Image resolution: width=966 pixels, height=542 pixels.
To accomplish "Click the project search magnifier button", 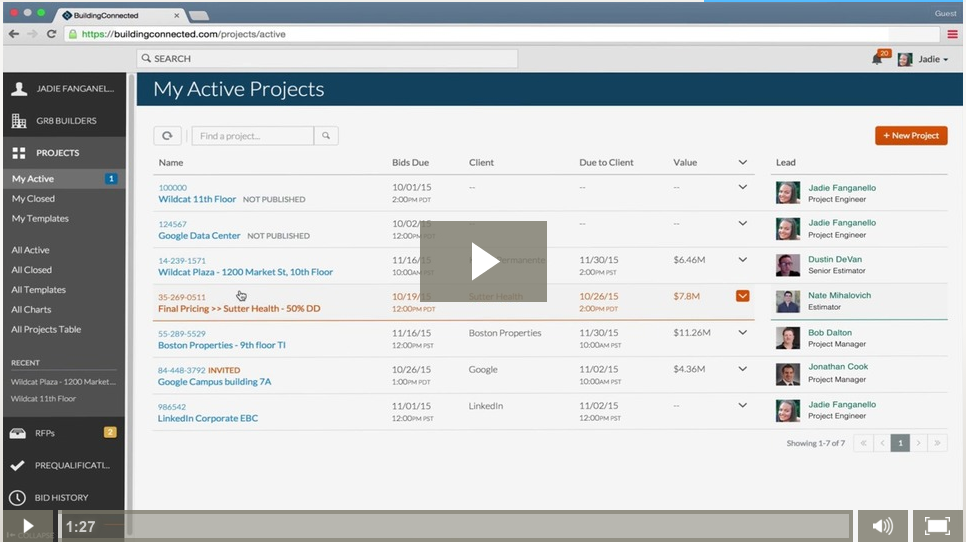I will tap(326, 136).
